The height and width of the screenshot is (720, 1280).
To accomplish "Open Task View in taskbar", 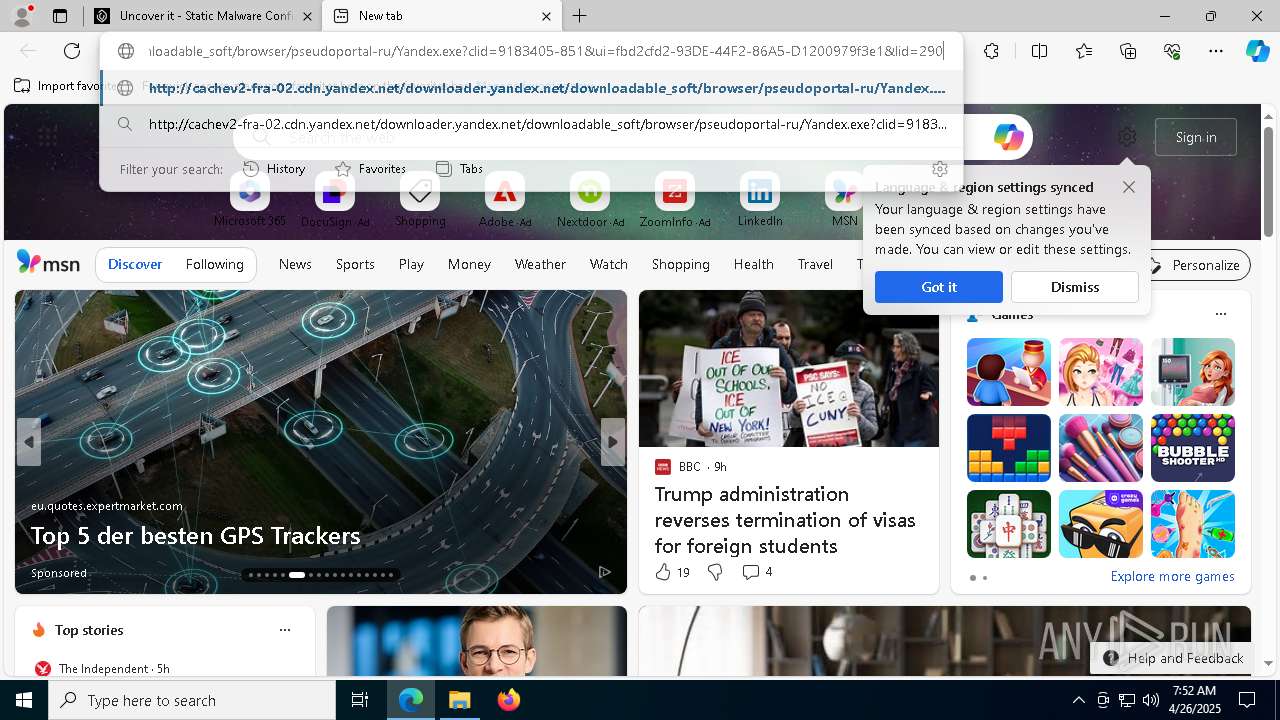I will pyautogui.click(x=360, y=700).
